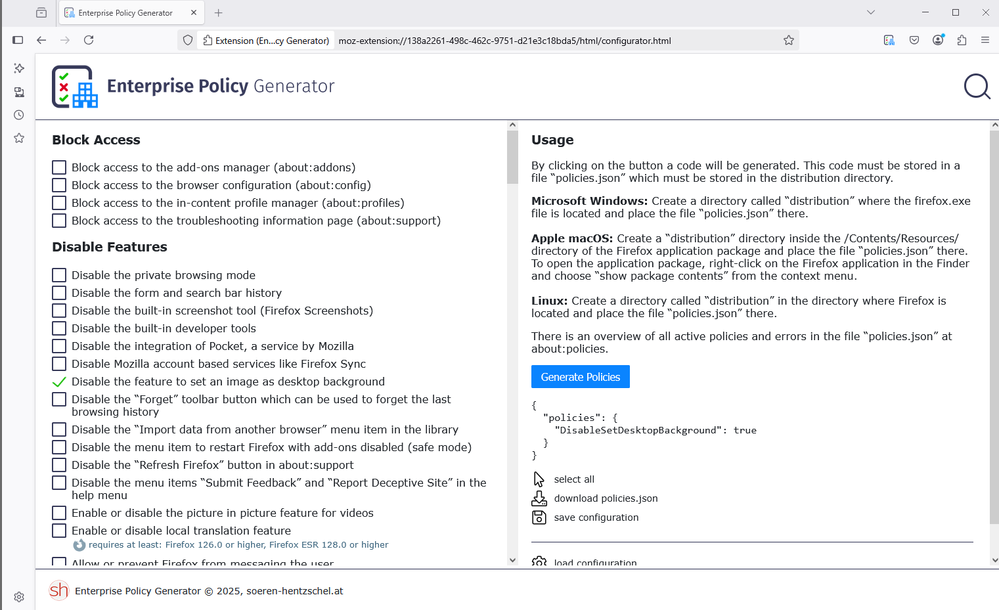Expand the list all tabs dropdown arrow
The height and width of the screenshot is (610, 999).
[x=870, y=13]
